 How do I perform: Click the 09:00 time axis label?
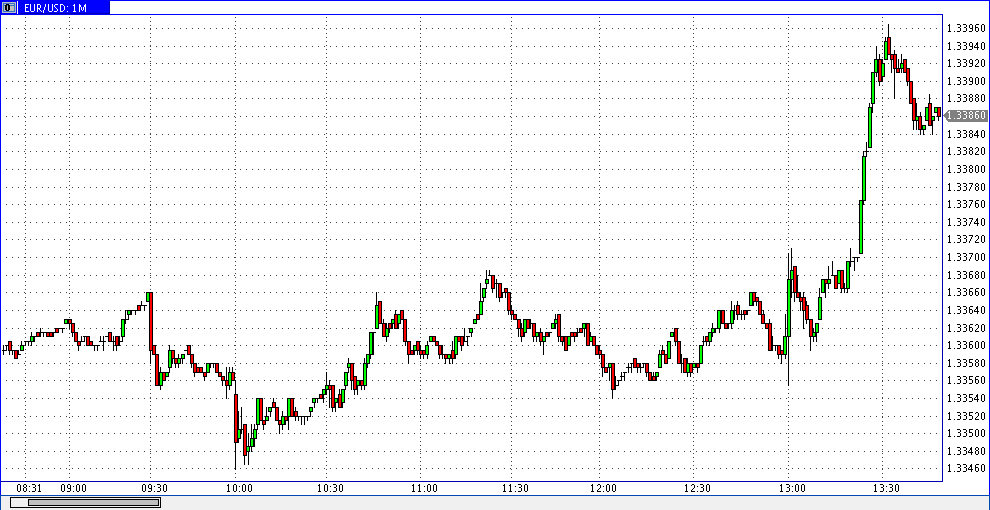point(73,489)
